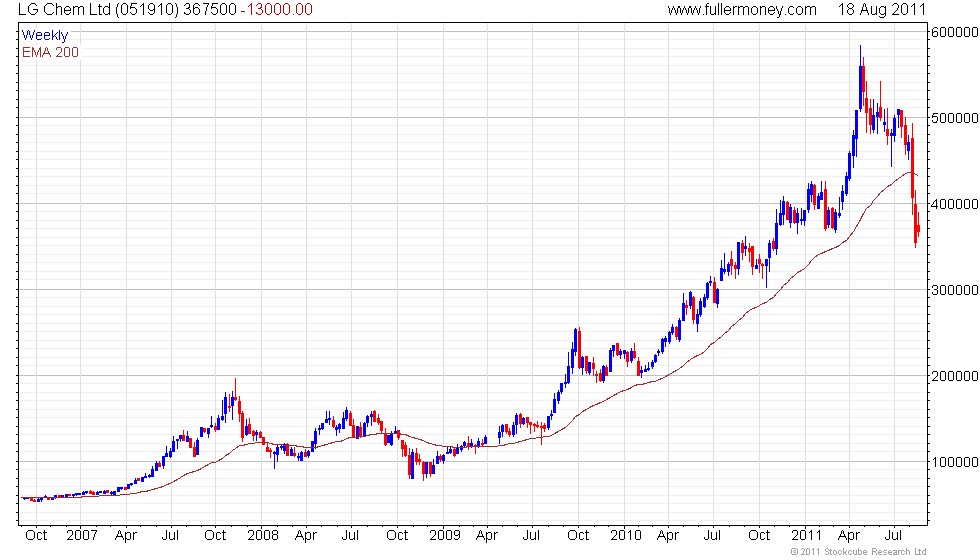Viewport: 980px width, 560px height.
Task: Click the Oct label before 2010
Action: point(578,535)
